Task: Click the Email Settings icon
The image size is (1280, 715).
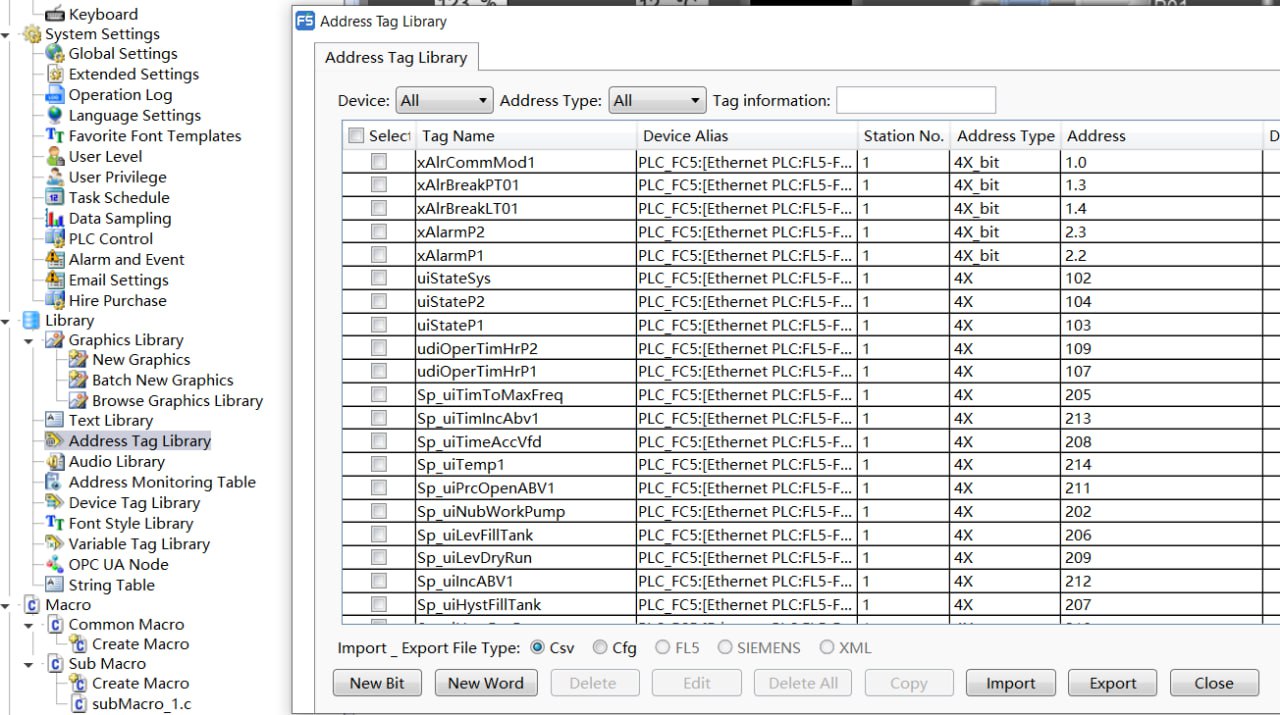Action: [55, 281]
